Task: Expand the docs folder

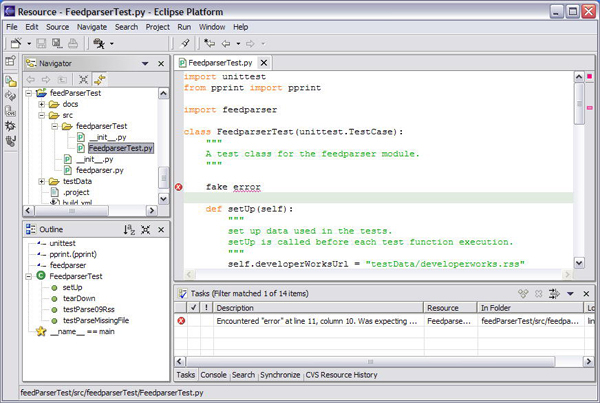Action: pos(42,104)
